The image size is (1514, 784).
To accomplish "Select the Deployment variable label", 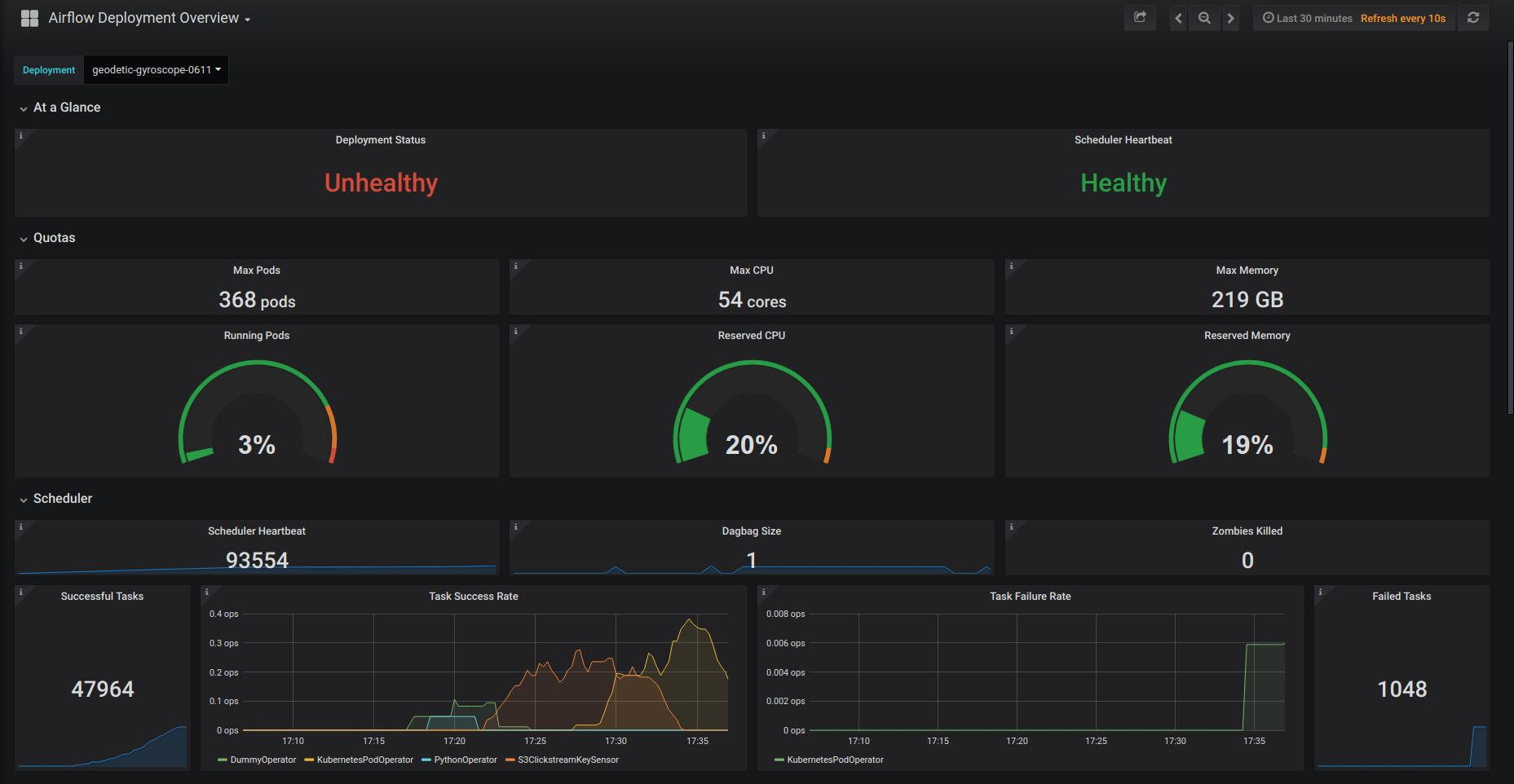I will click(48, 69).
